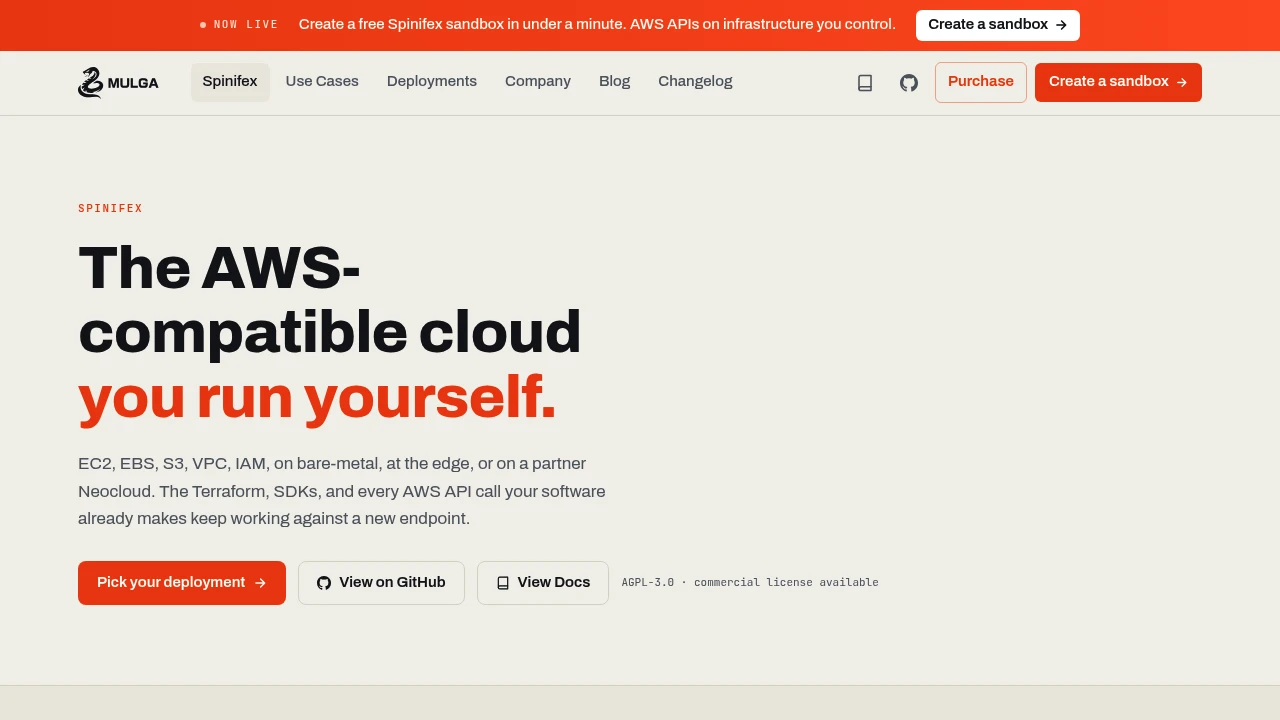Open the Spinifex nav item
The image size is (1280, 720).
point(230,82)
